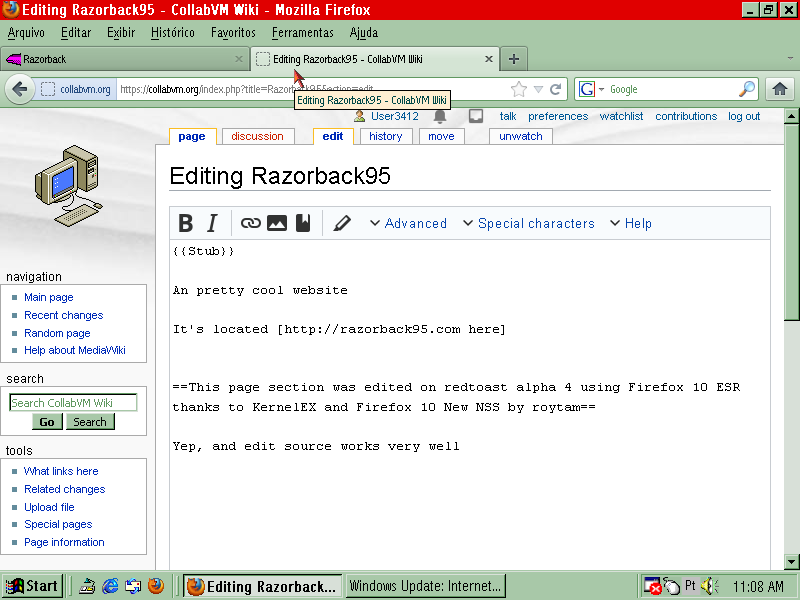
Task: Open the notices tray icon beside the bell
Action: tap(476, 116)
